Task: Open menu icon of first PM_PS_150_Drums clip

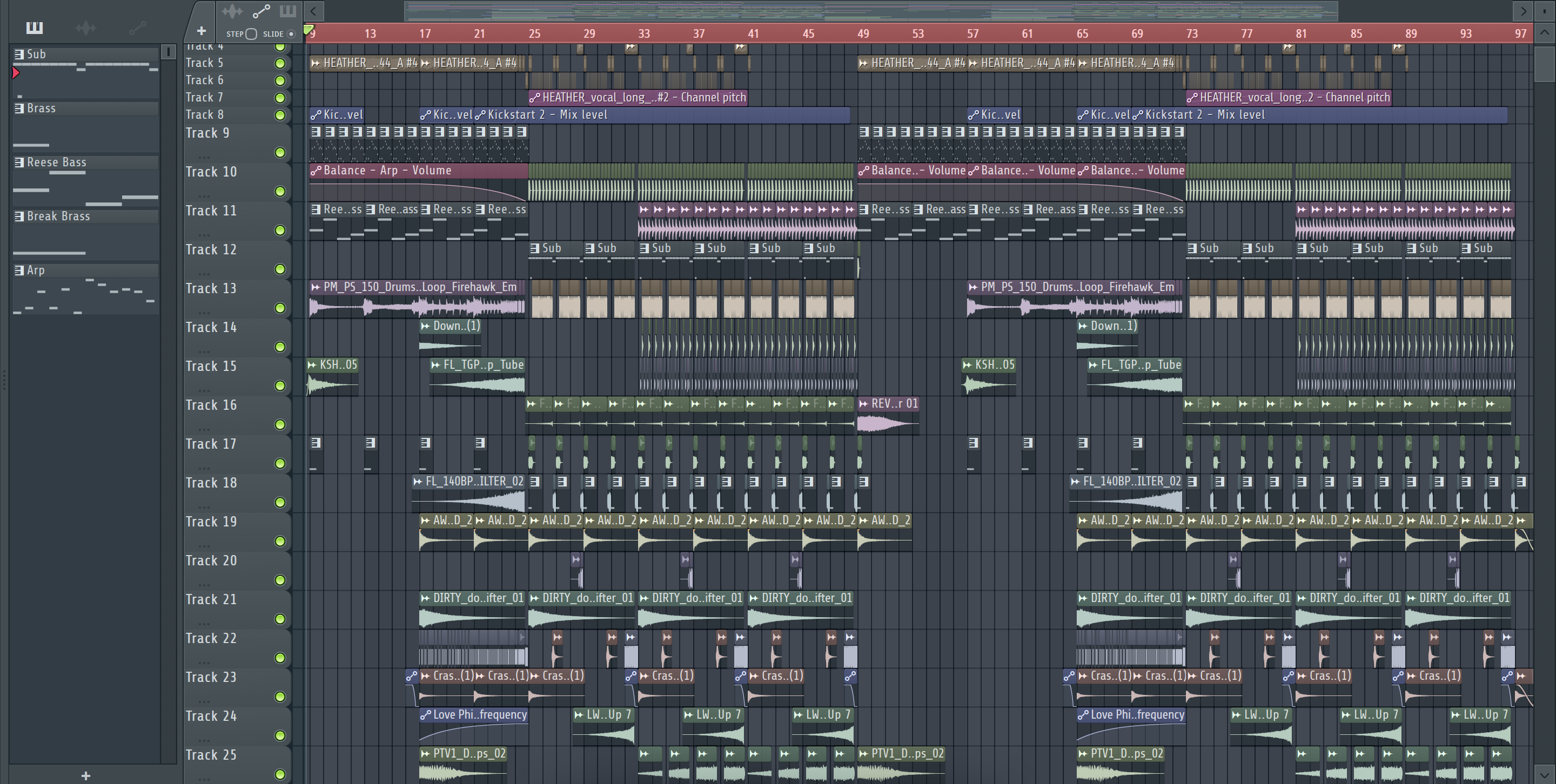Action: [316, 287]
